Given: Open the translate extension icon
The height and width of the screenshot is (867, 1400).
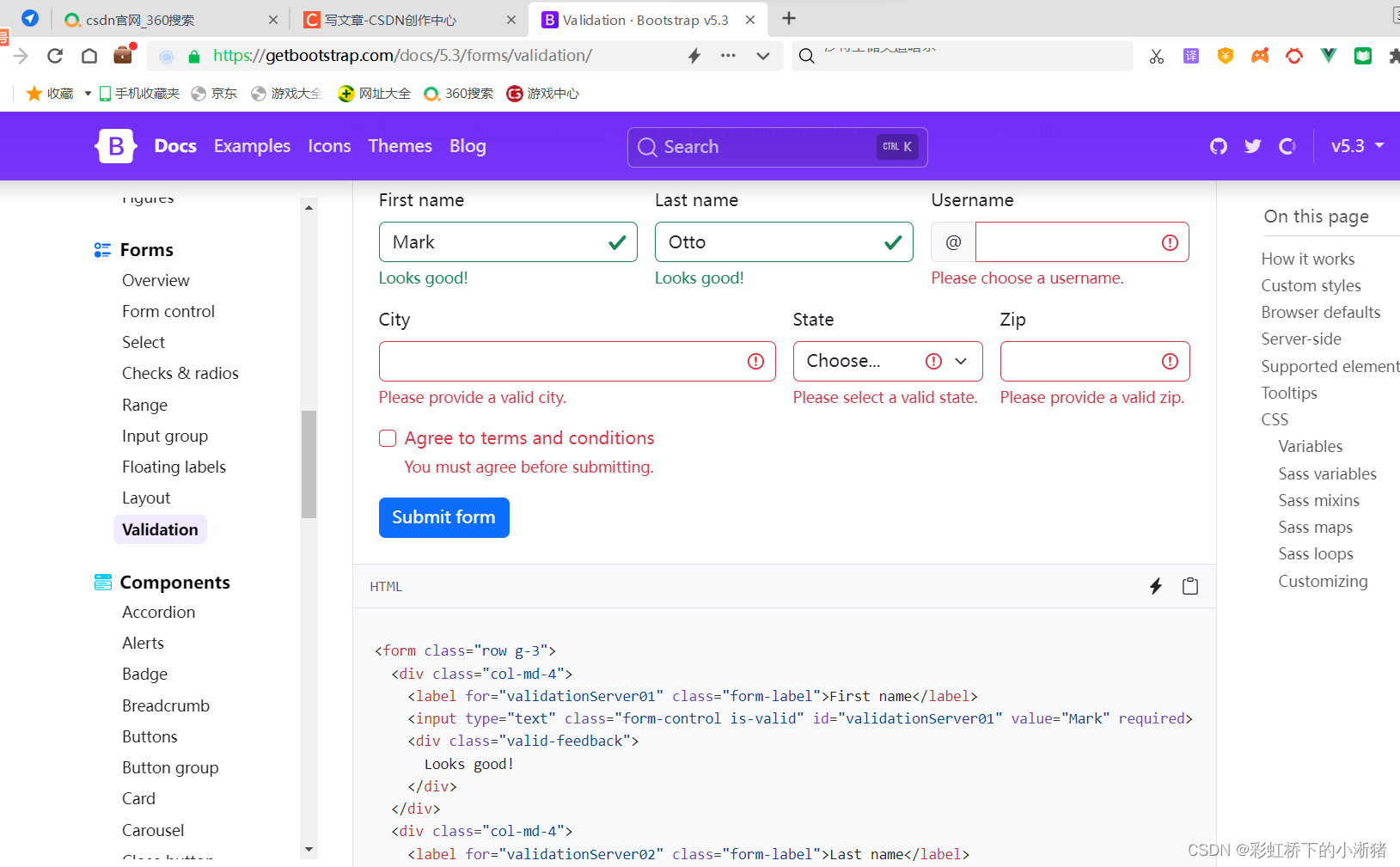Looking at the screenshot, I should (x=1190, y=55).
